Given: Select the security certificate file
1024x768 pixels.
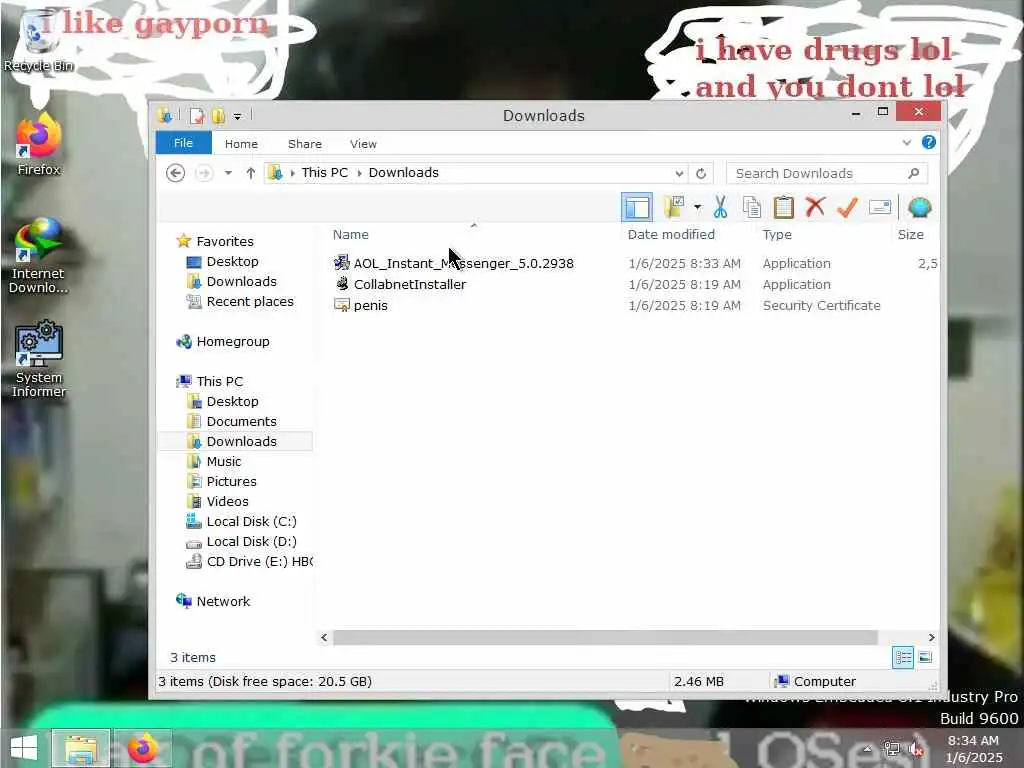Looking at the screenshot, I should (x=370, y=305).
